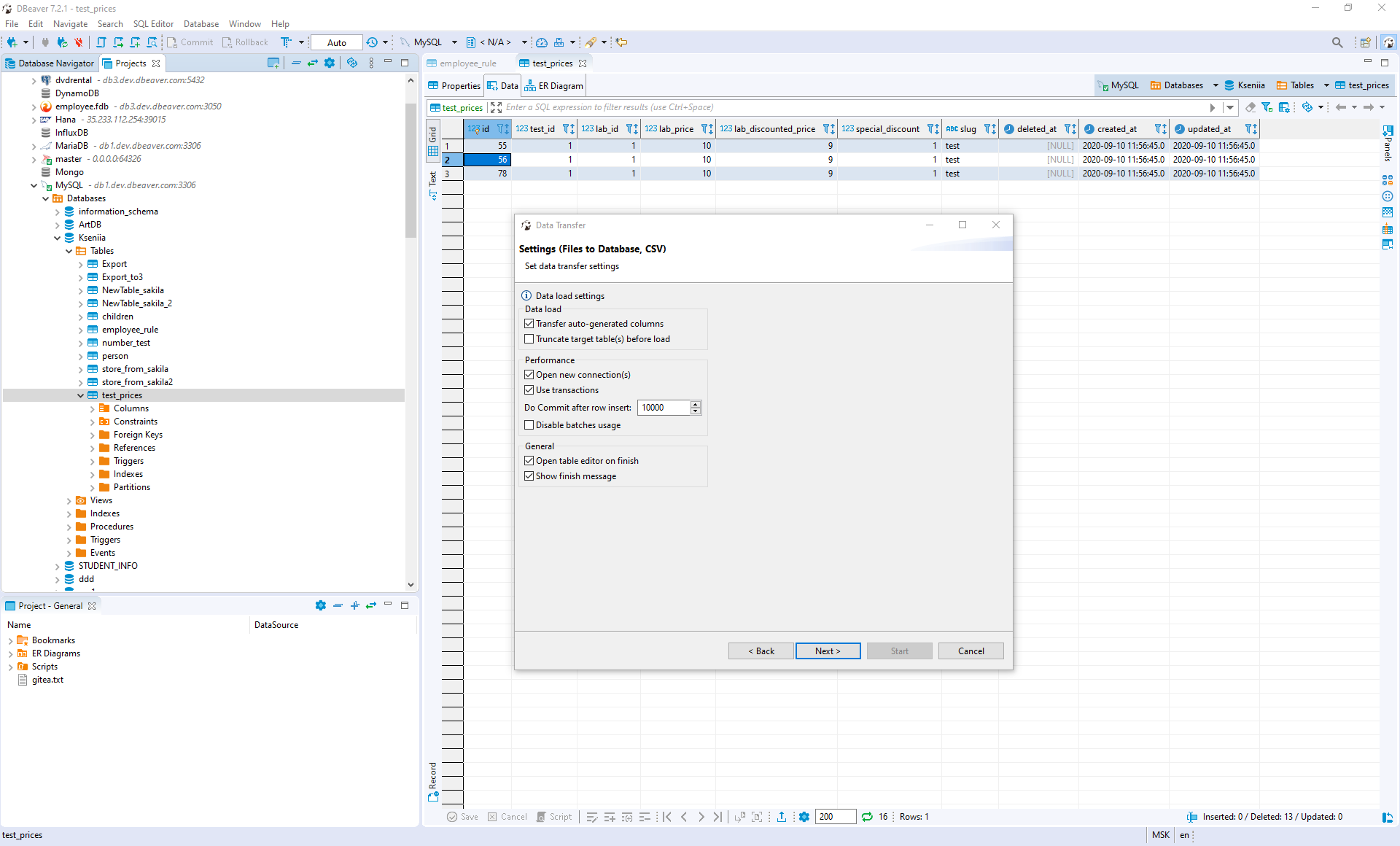Expand the Views folder in navigator
Screen dimensions: 1400x846
69,500
